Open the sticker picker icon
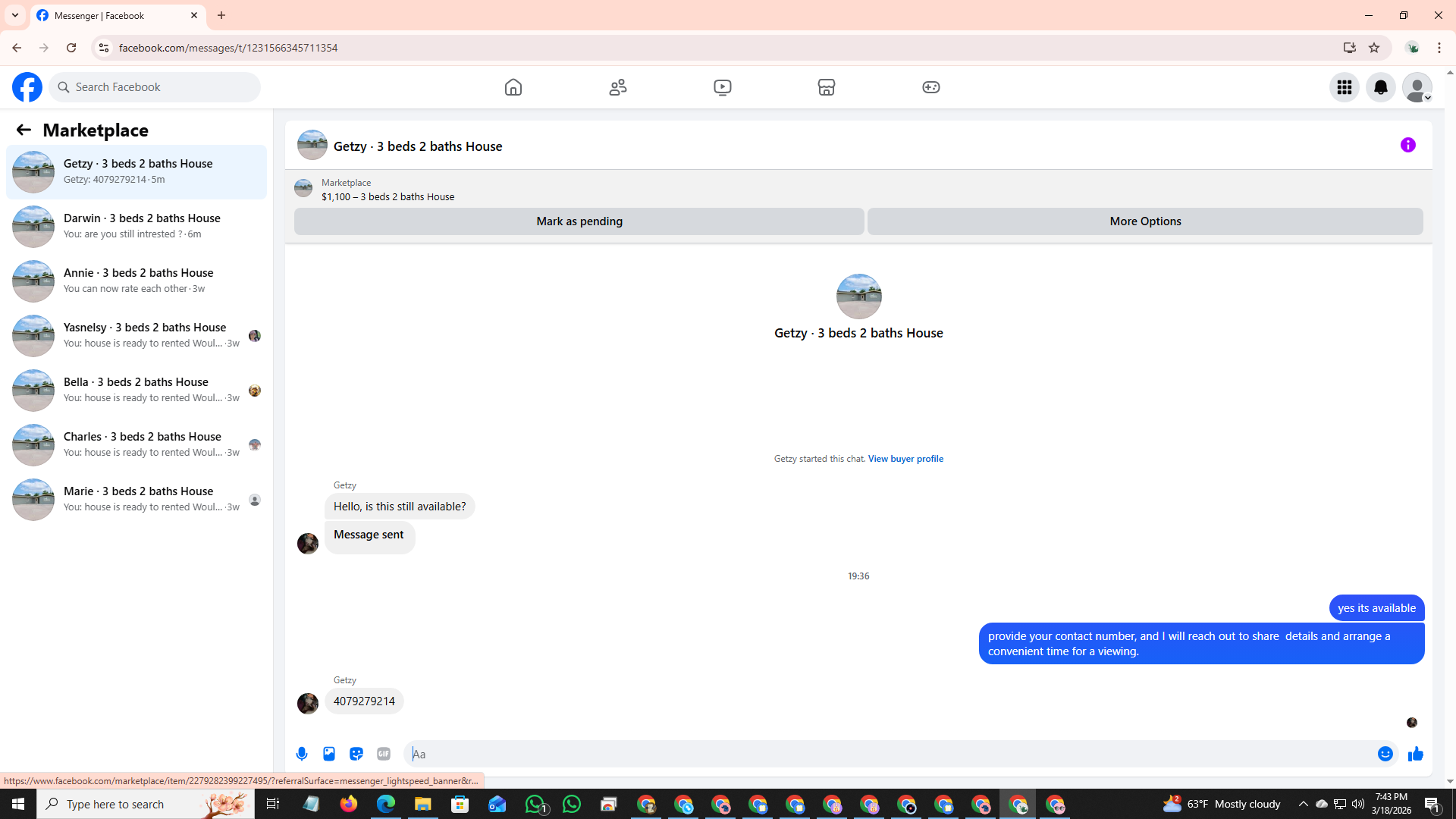 356,754
